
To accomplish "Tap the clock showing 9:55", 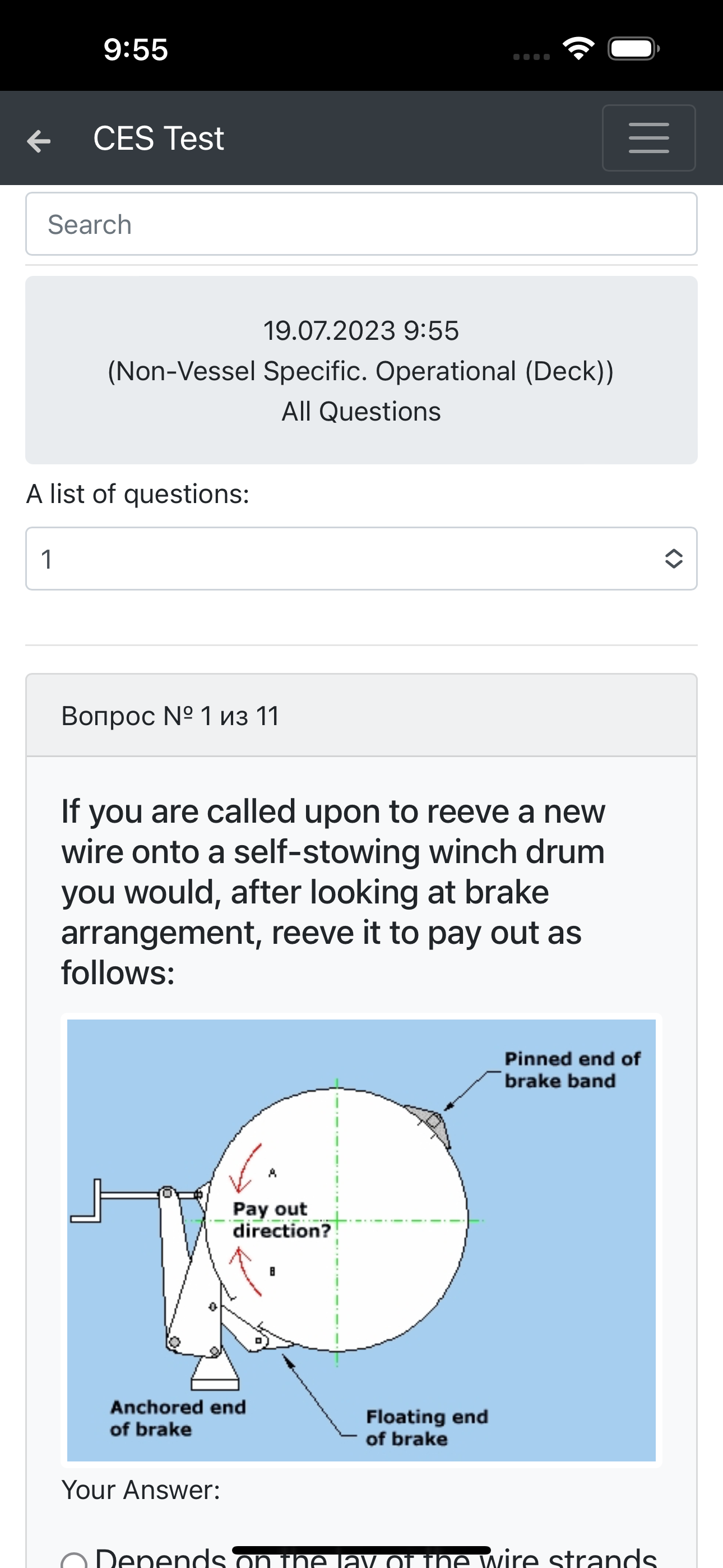I will coord(135,49).
